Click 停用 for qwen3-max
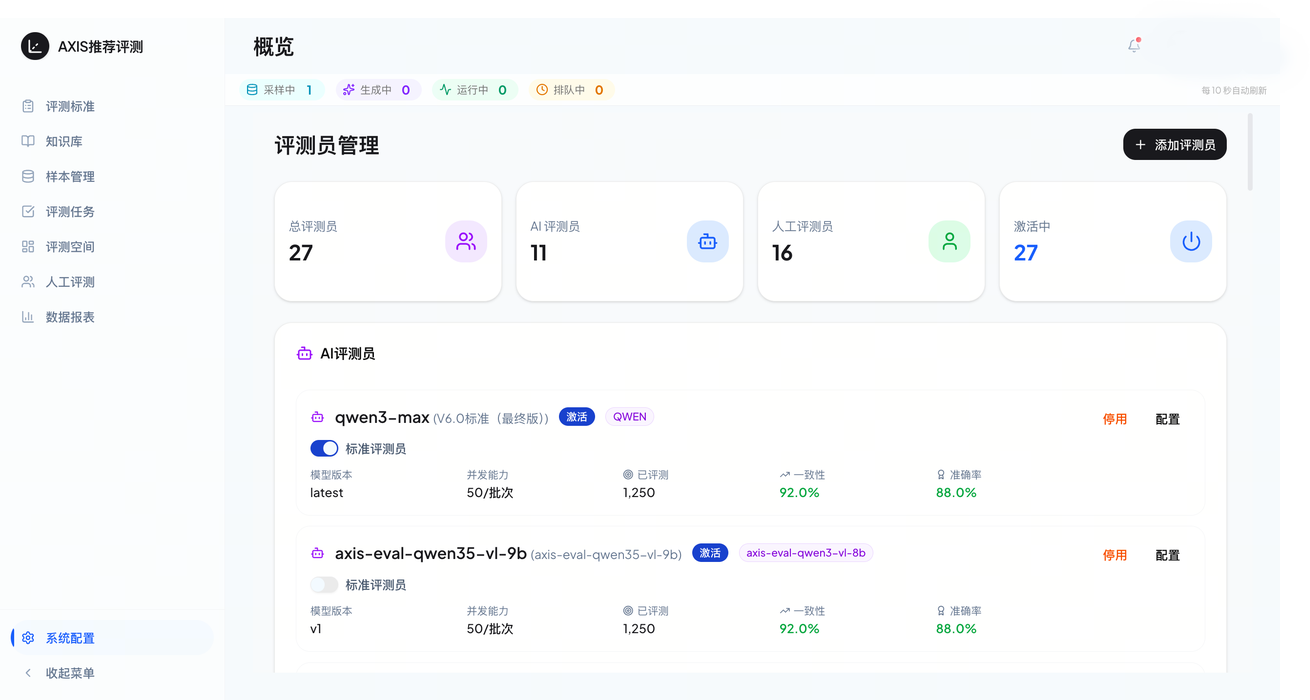Screen dimensions: 1310x700 tap(1115, 419)
